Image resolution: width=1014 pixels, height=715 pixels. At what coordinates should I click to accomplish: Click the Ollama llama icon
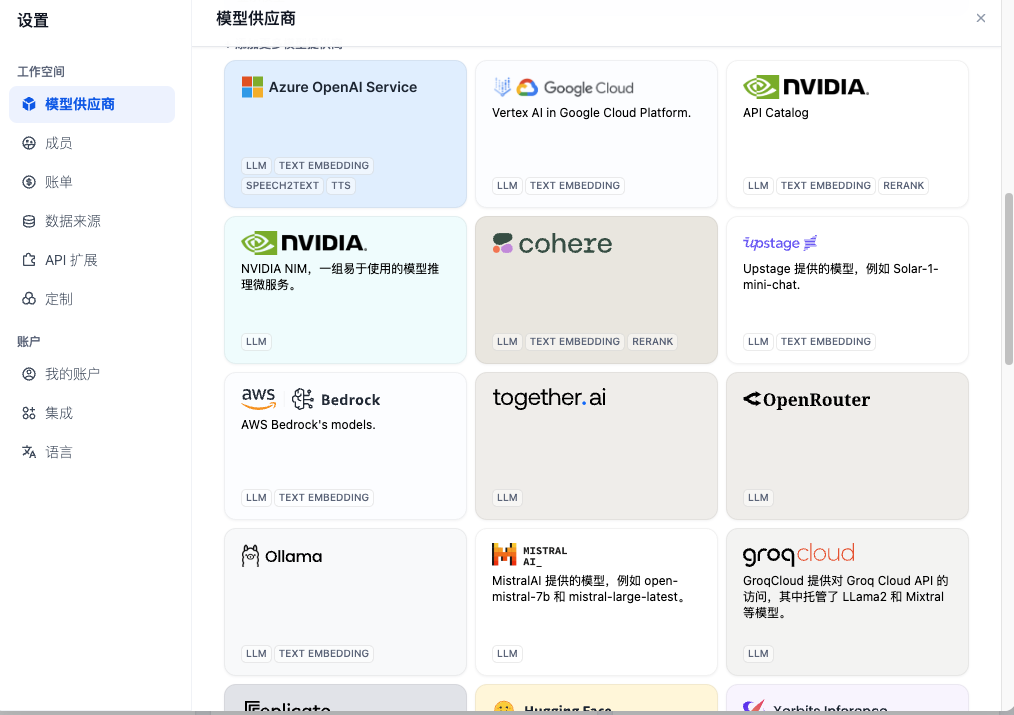point(250,555)
